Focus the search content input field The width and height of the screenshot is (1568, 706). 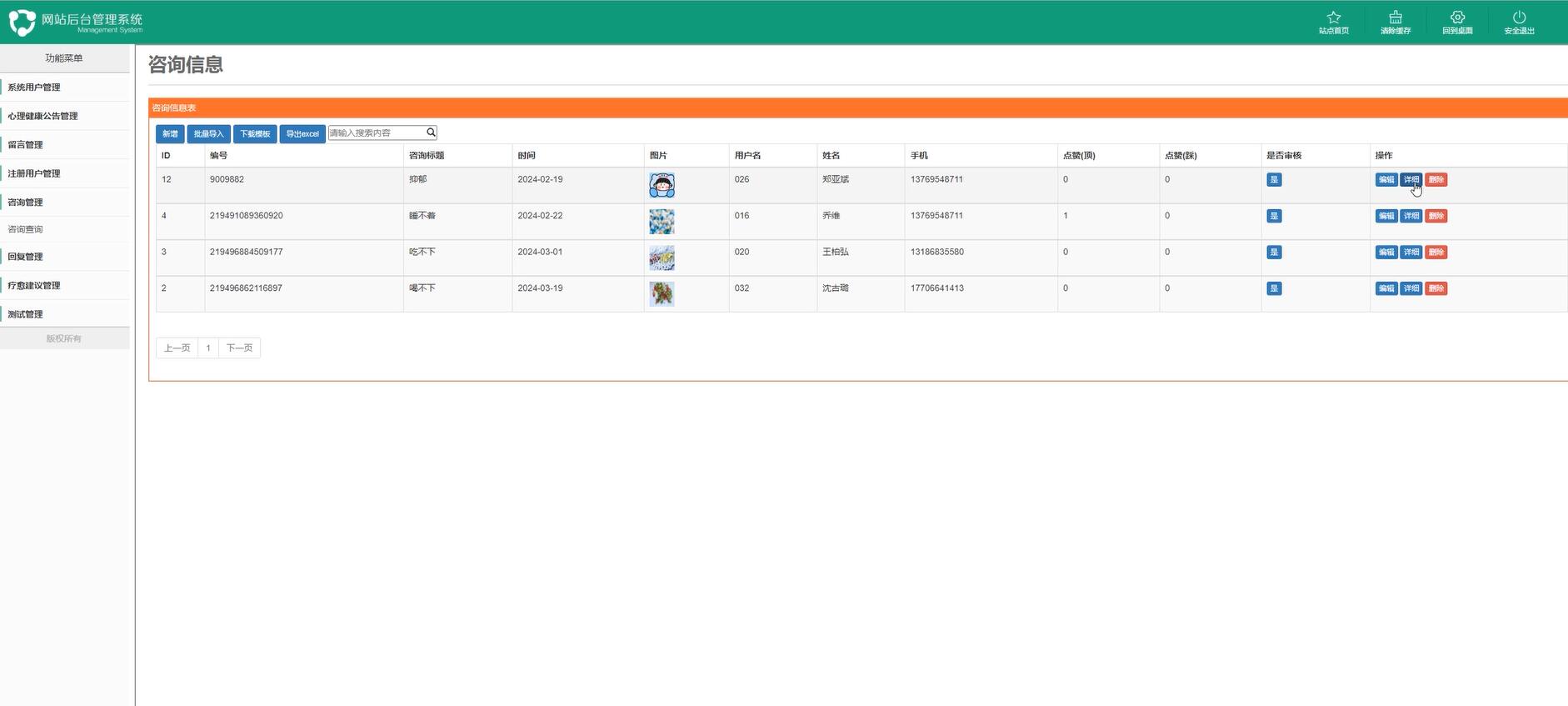[375, 133]
